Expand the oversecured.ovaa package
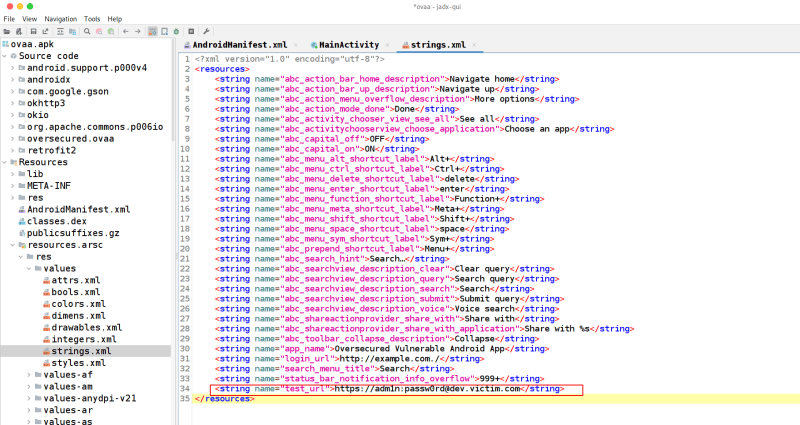This screenshot has height=425, width=800. pos(13,139)
